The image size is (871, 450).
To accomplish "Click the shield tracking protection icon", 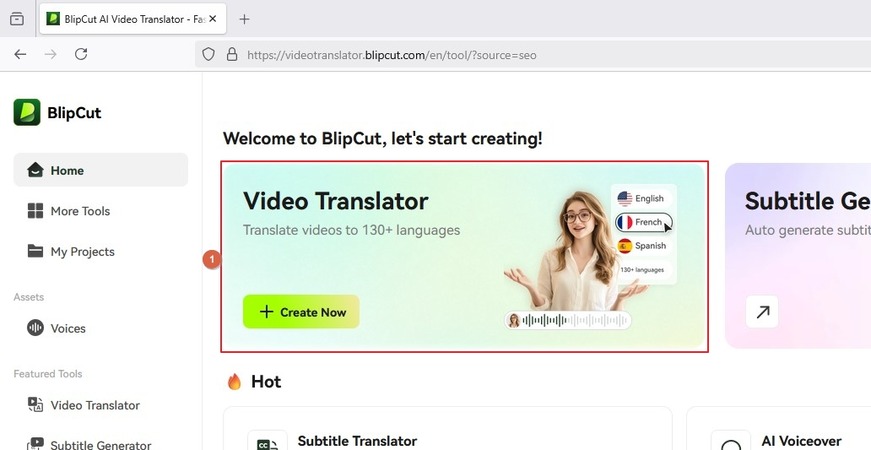I will point(208,54).
